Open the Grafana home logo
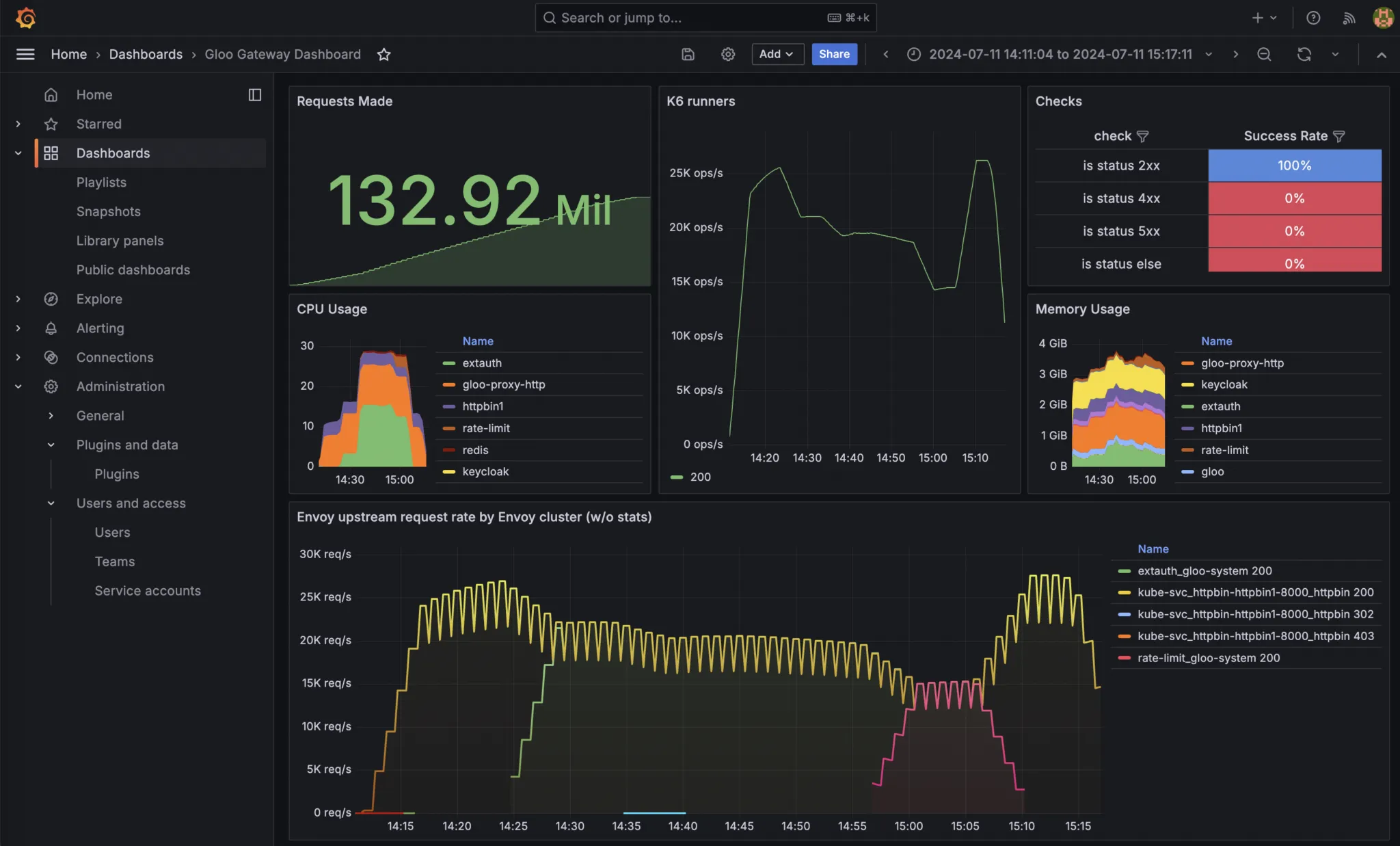 [x=25, y=18]
